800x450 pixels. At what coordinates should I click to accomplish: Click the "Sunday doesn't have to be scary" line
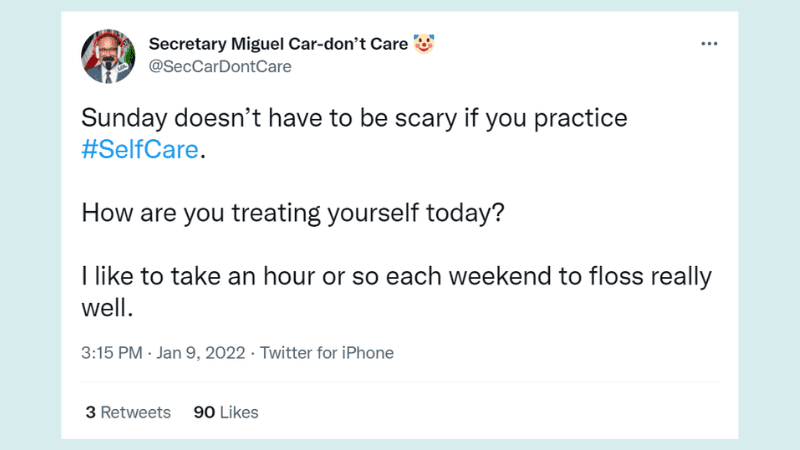point(354,118)
